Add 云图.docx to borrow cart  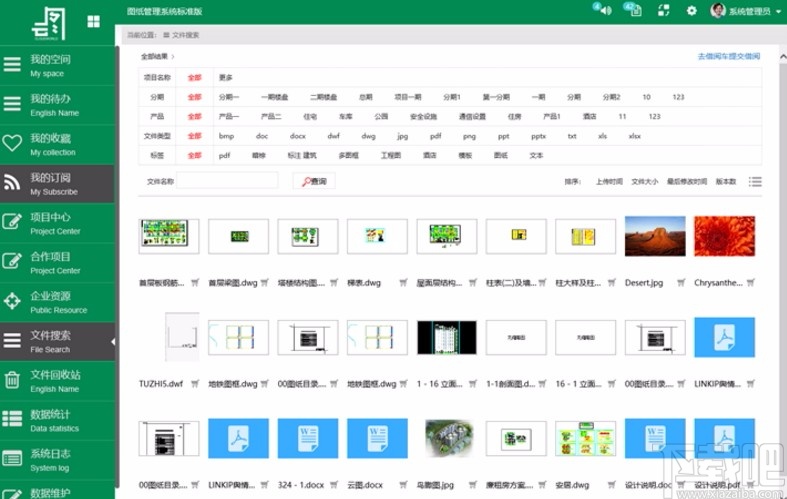pos(403,485)
